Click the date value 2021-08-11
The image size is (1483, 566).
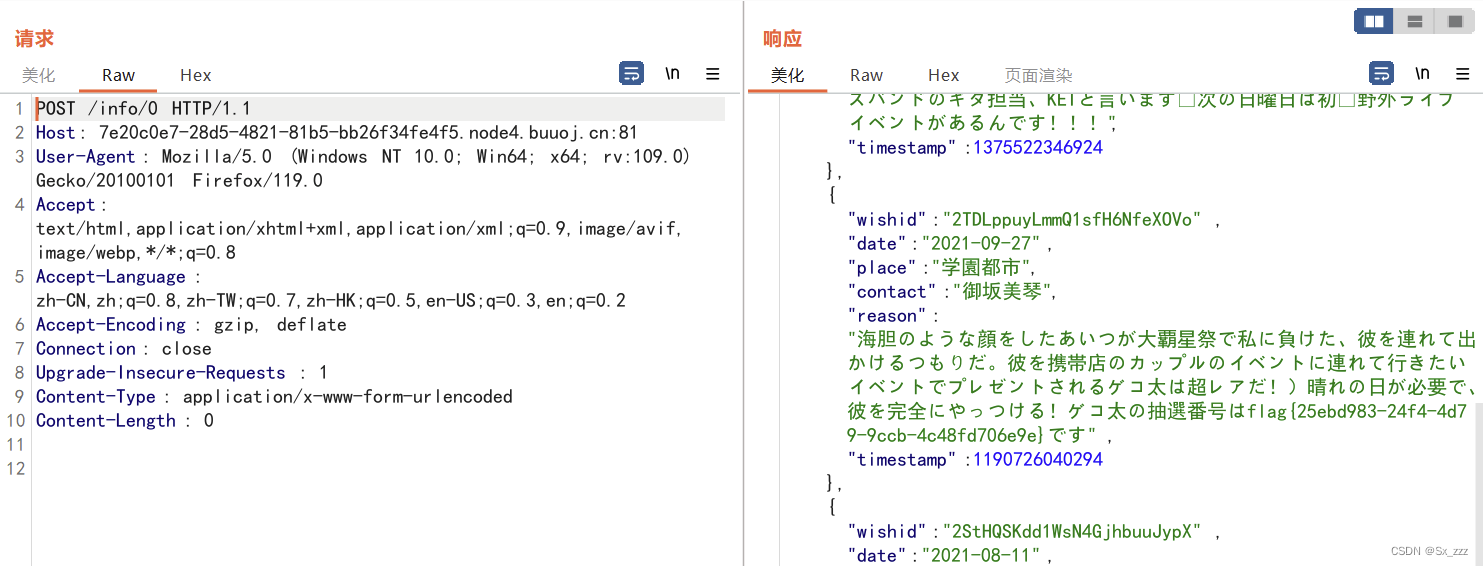coord(981,556)
